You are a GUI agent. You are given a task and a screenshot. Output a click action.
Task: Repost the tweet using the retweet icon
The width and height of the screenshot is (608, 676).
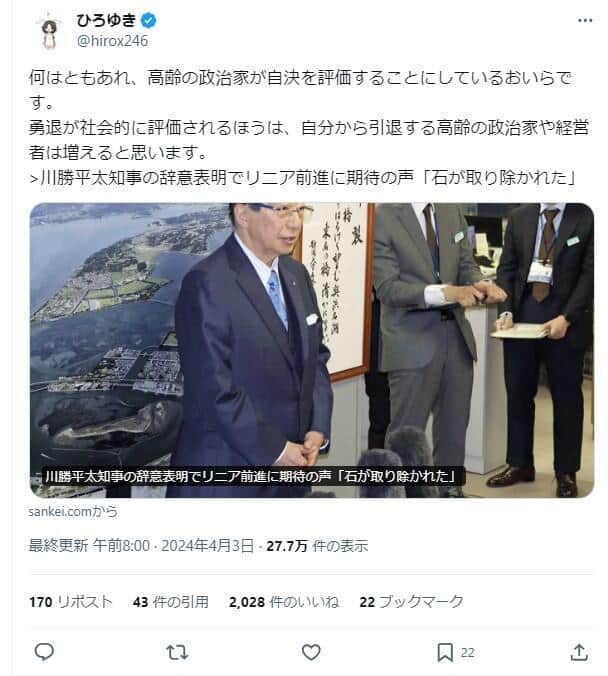pyautogui.click(x=177, y=652)
